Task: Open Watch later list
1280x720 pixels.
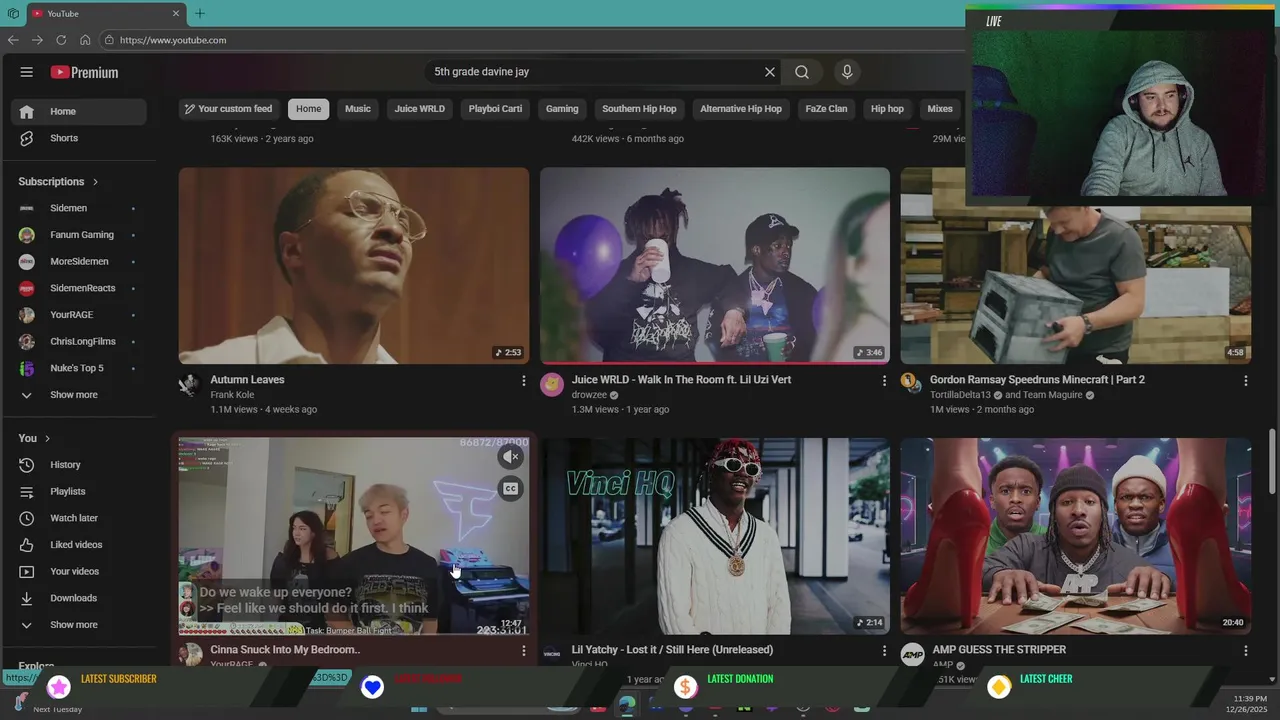Action: [78, 518]
